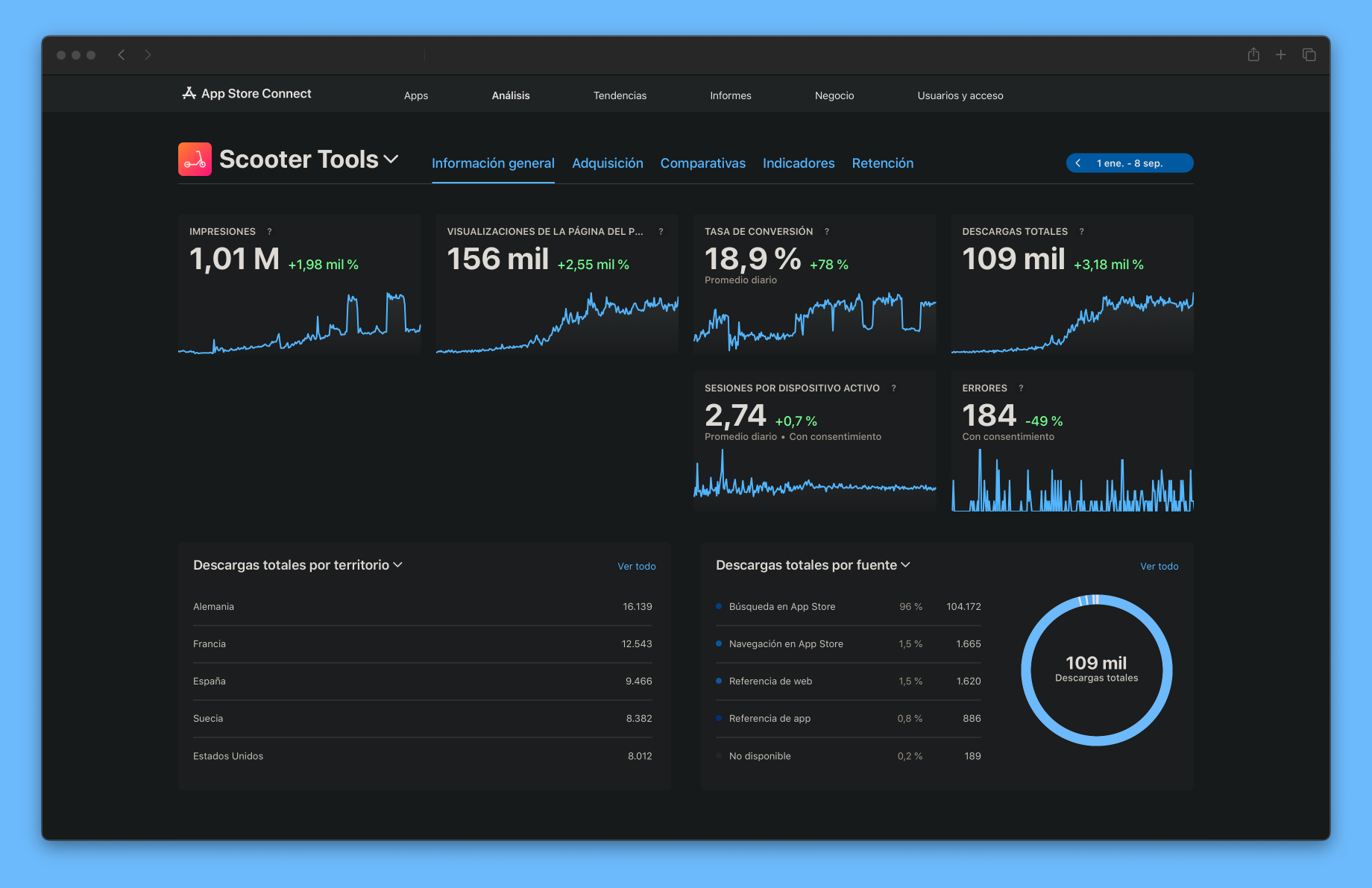
Task: Open the Negocio menu item
Action: [834, 95]
